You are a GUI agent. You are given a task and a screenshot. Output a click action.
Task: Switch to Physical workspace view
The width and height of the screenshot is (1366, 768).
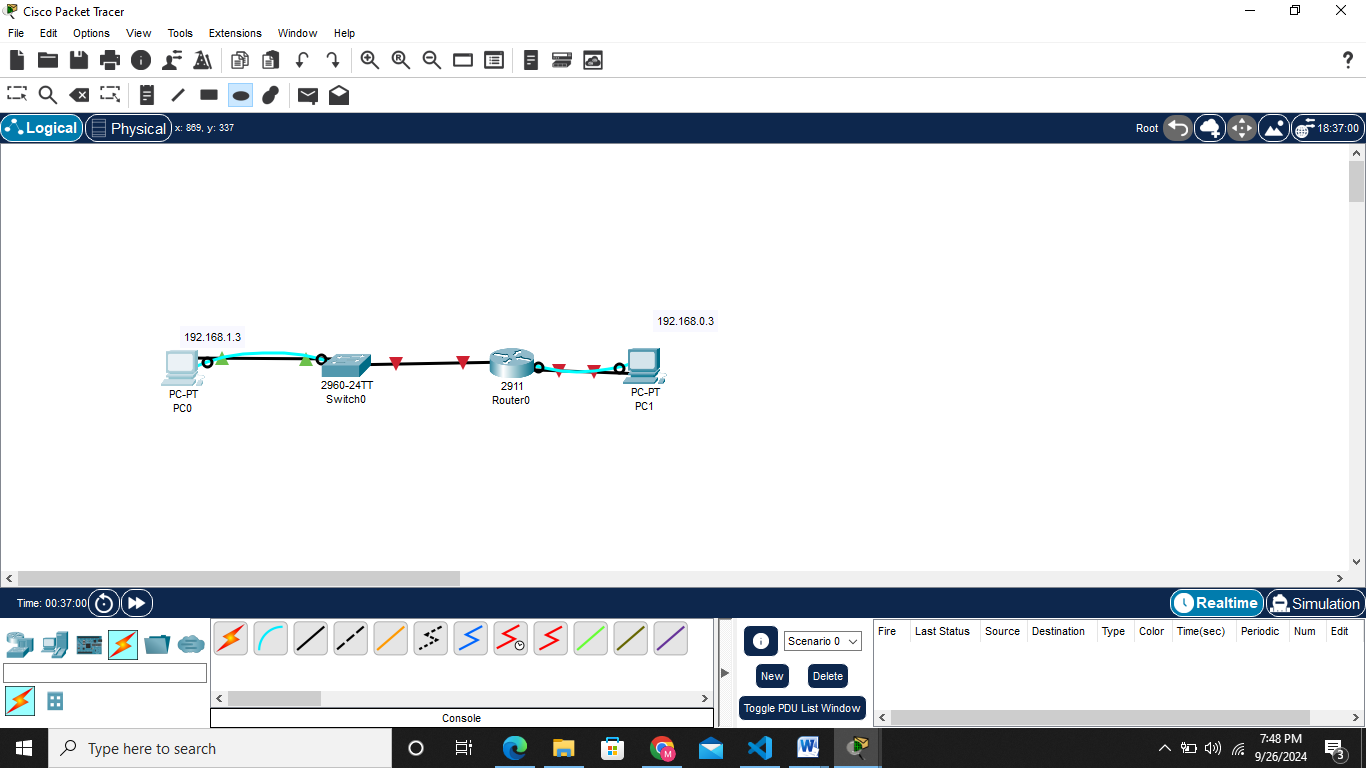tap(128, 128)
